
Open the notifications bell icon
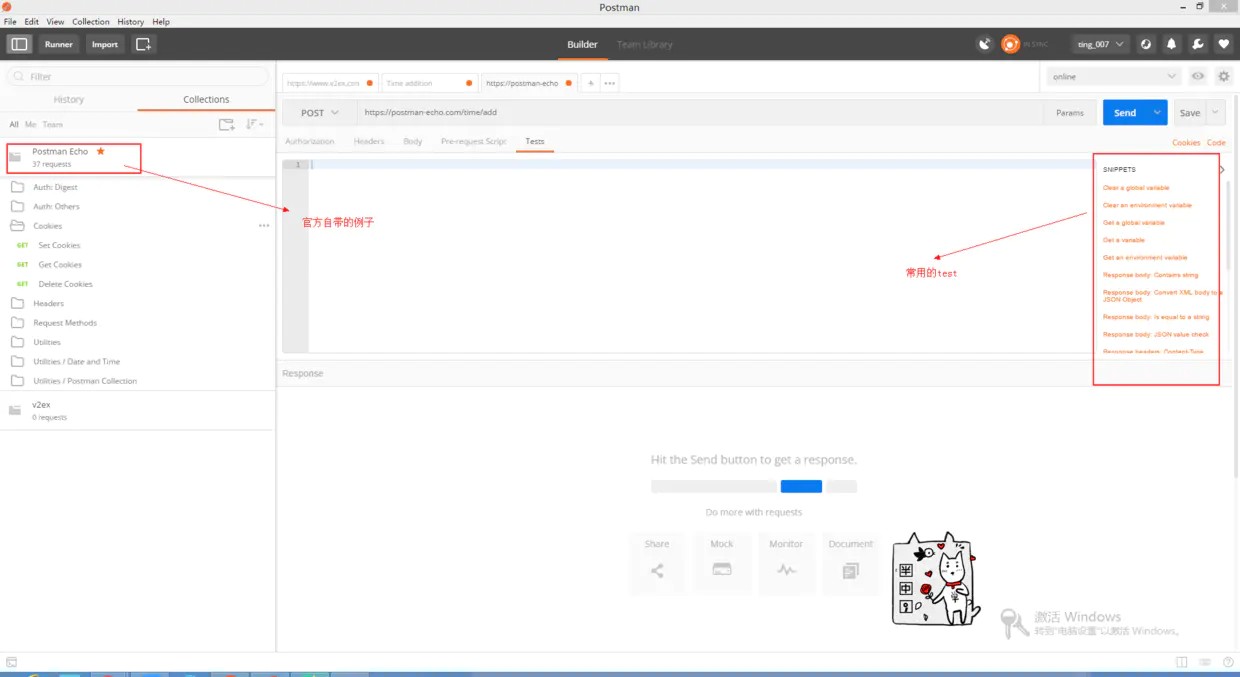(x=1171, y=44)
